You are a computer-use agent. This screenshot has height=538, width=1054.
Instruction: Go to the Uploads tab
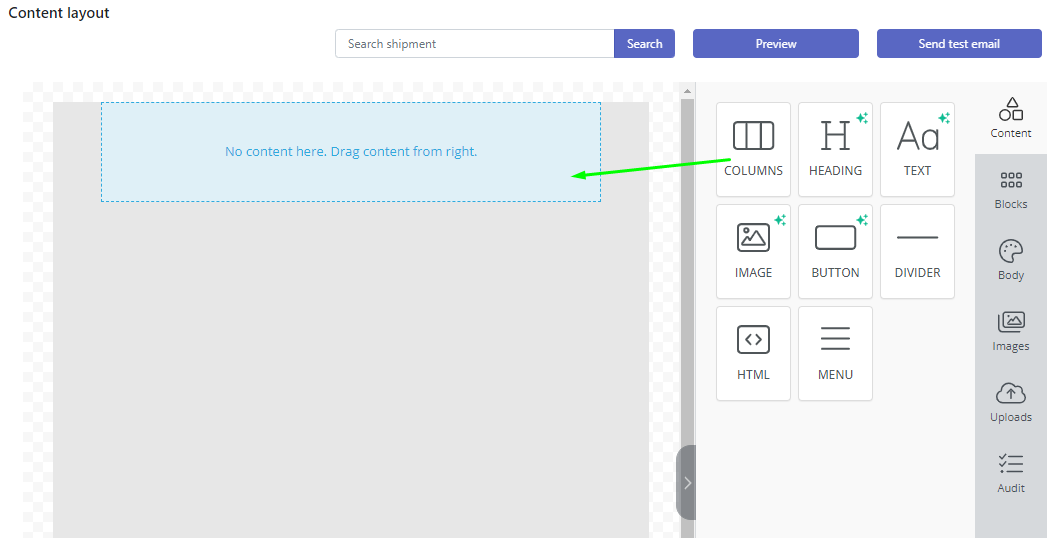[1011, 402]
